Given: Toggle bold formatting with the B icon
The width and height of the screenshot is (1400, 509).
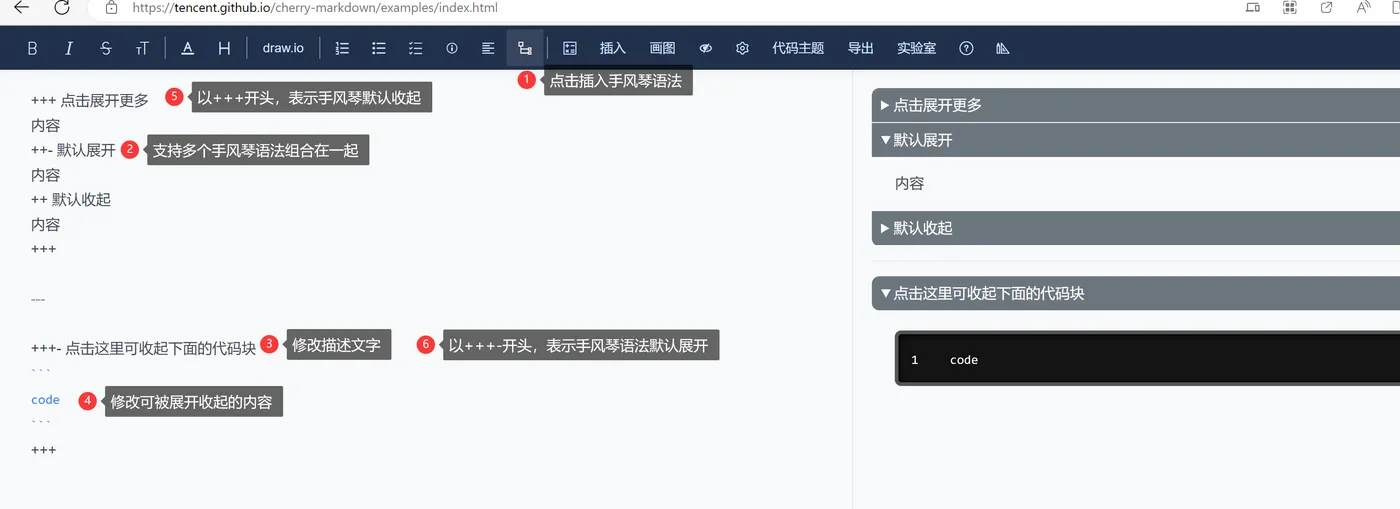Looking at the screenshot, I should 32,48.
